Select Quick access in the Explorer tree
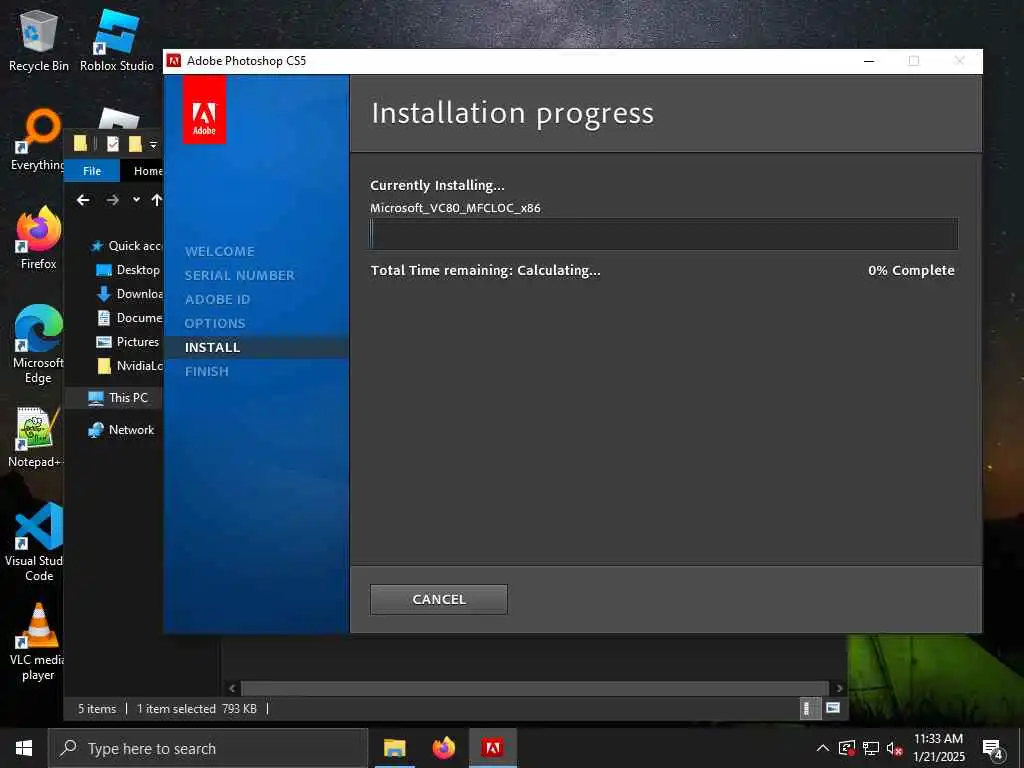 pos(125,246)
